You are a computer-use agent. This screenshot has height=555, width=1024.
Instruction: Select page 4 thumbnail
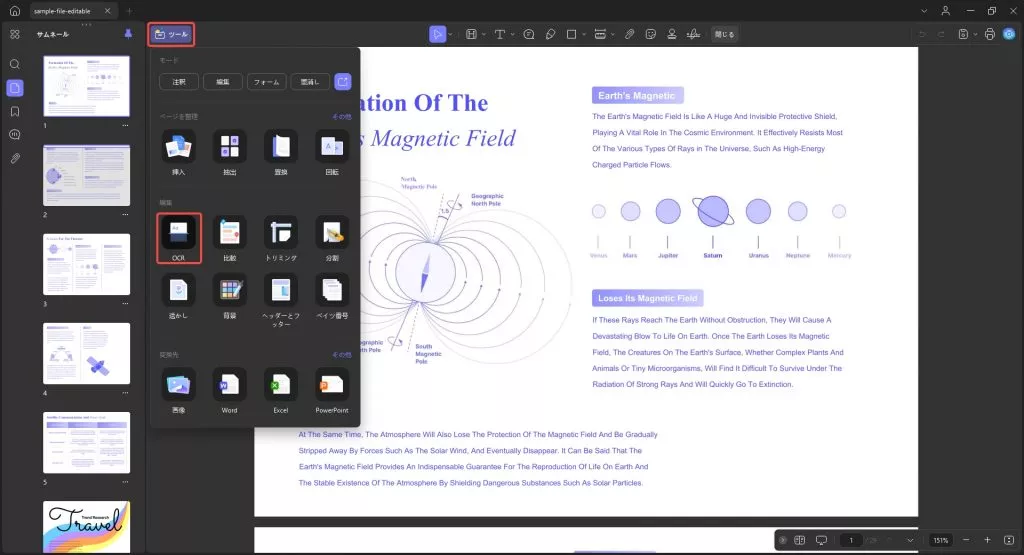[x=86, y=353]
